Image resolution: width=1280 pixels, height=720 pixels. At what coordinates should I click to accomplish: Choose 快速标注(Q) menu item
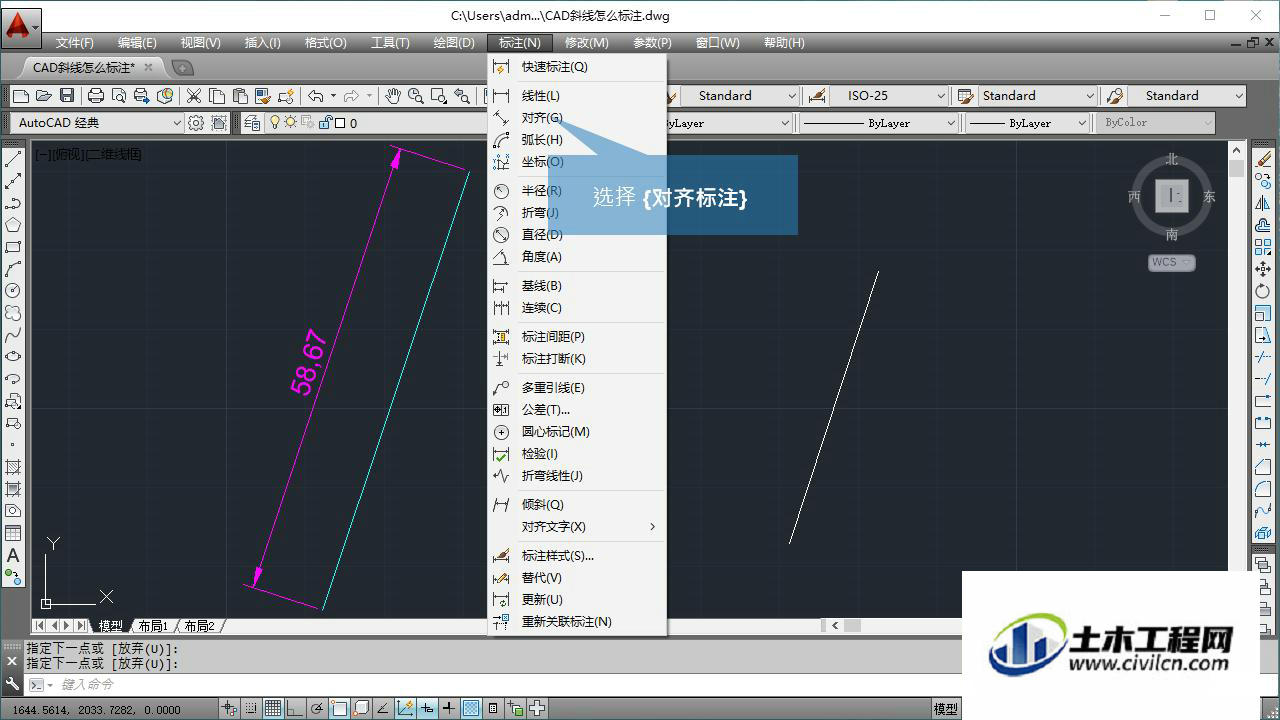coord(577,67)
